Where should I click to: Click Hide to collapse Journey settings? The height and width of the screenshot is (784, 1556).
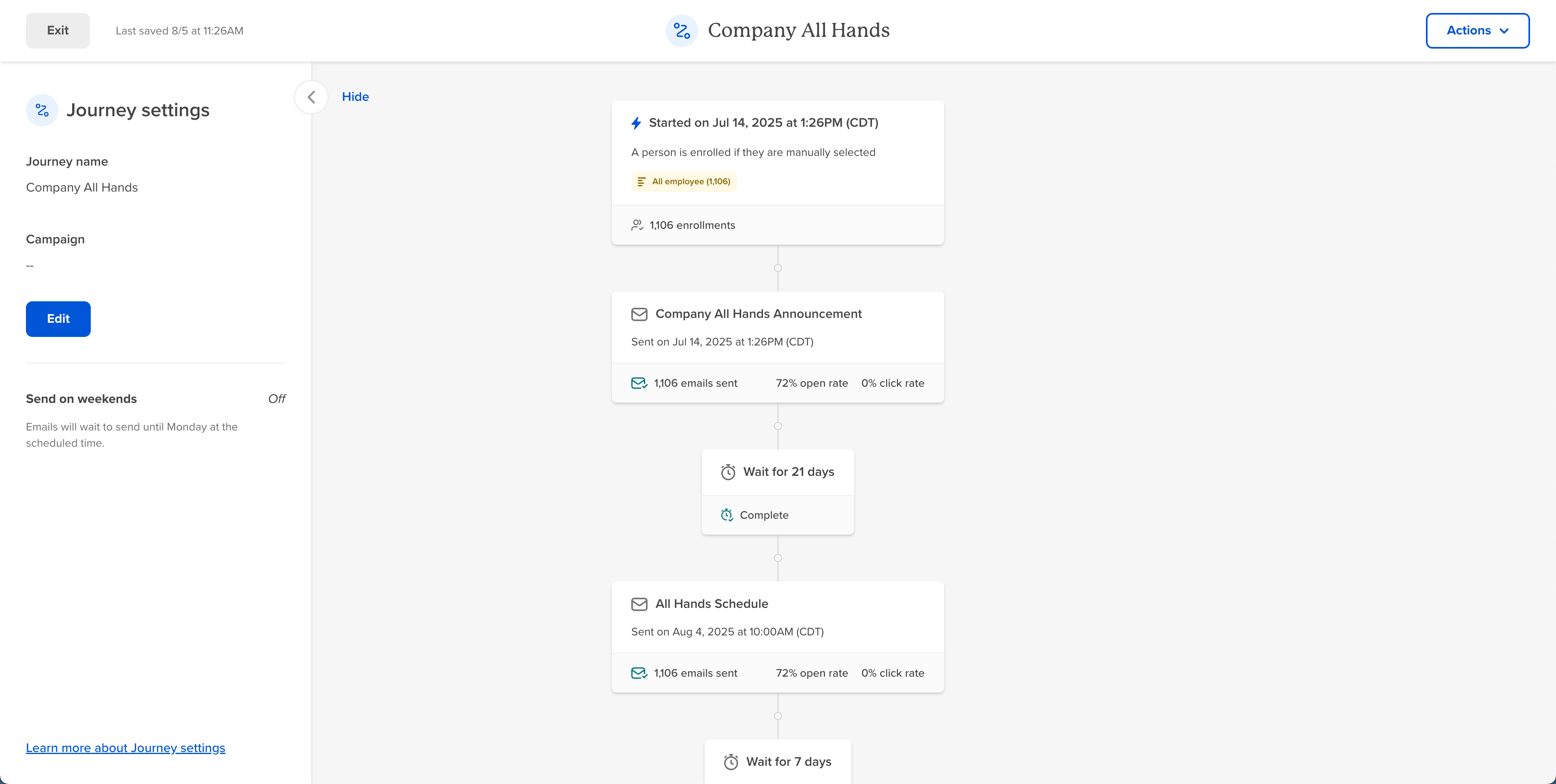[x=355, y=97]
